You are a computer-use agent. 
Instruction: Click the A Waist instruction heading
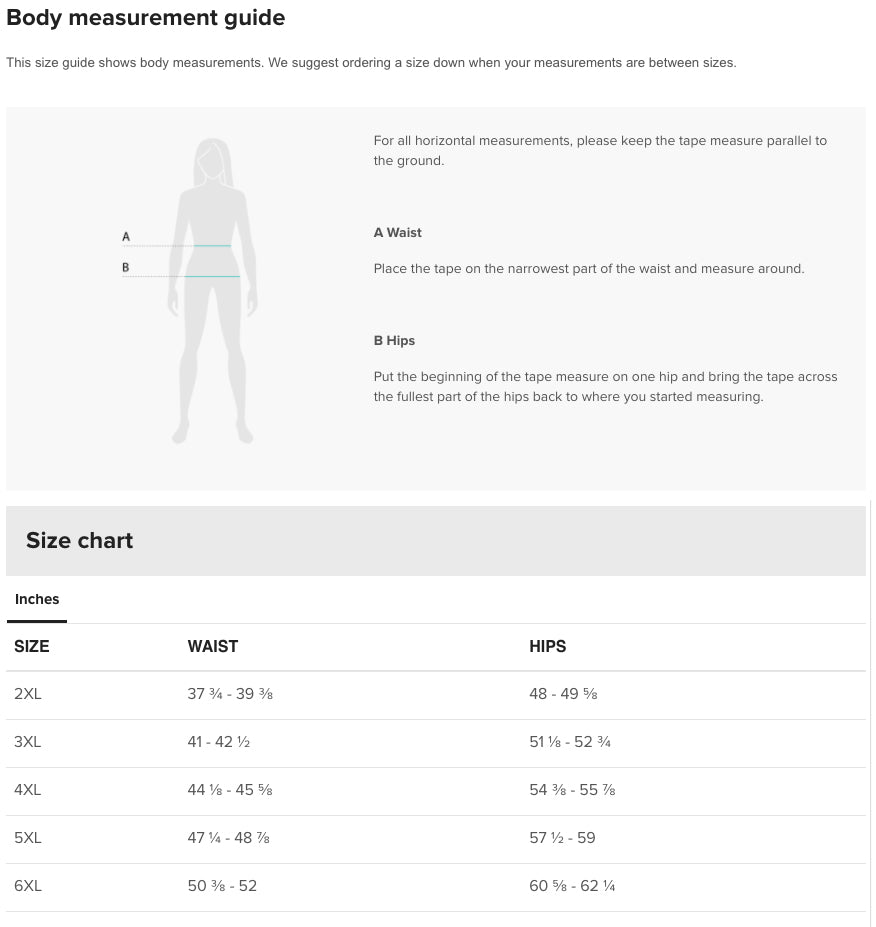(398, 233)
